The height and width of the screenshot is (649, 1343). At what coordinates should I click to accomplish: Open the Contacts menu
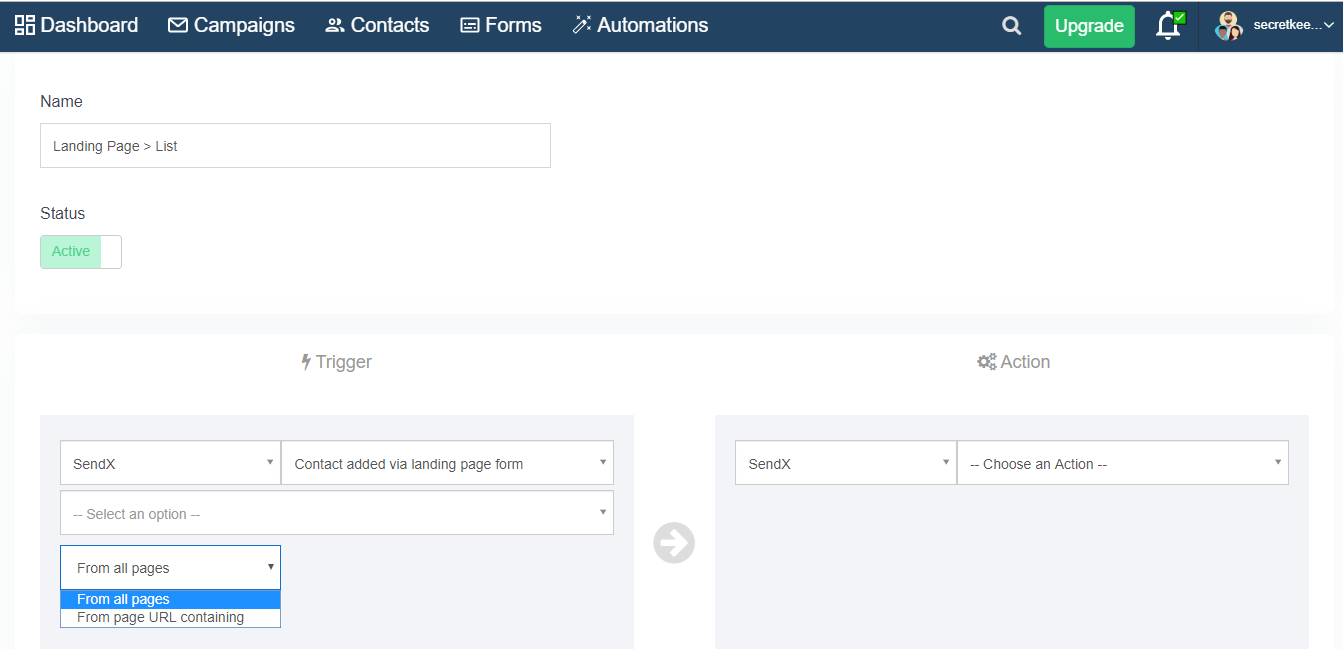point(377,25)
